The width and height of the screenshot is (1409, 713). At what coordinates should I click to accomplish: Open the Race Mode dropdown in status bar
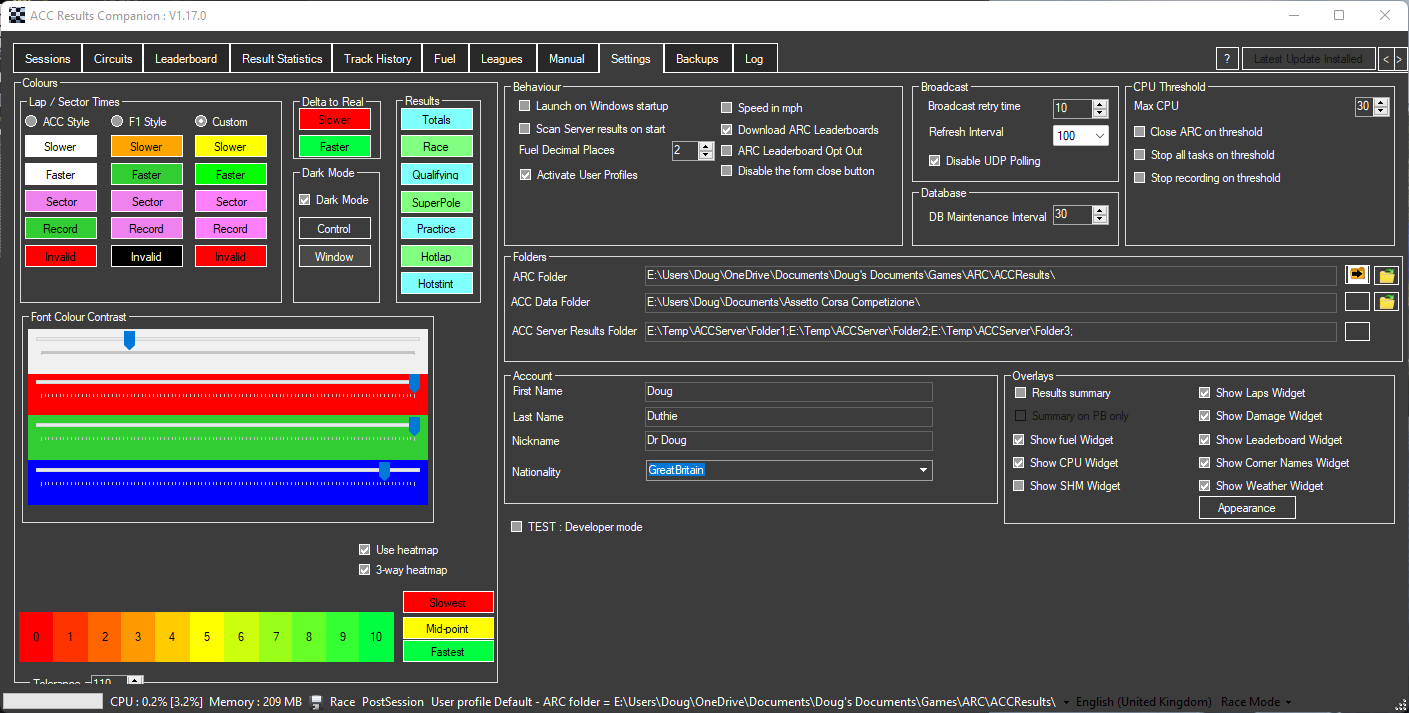pyautogui.click(x=1256, y=702)
